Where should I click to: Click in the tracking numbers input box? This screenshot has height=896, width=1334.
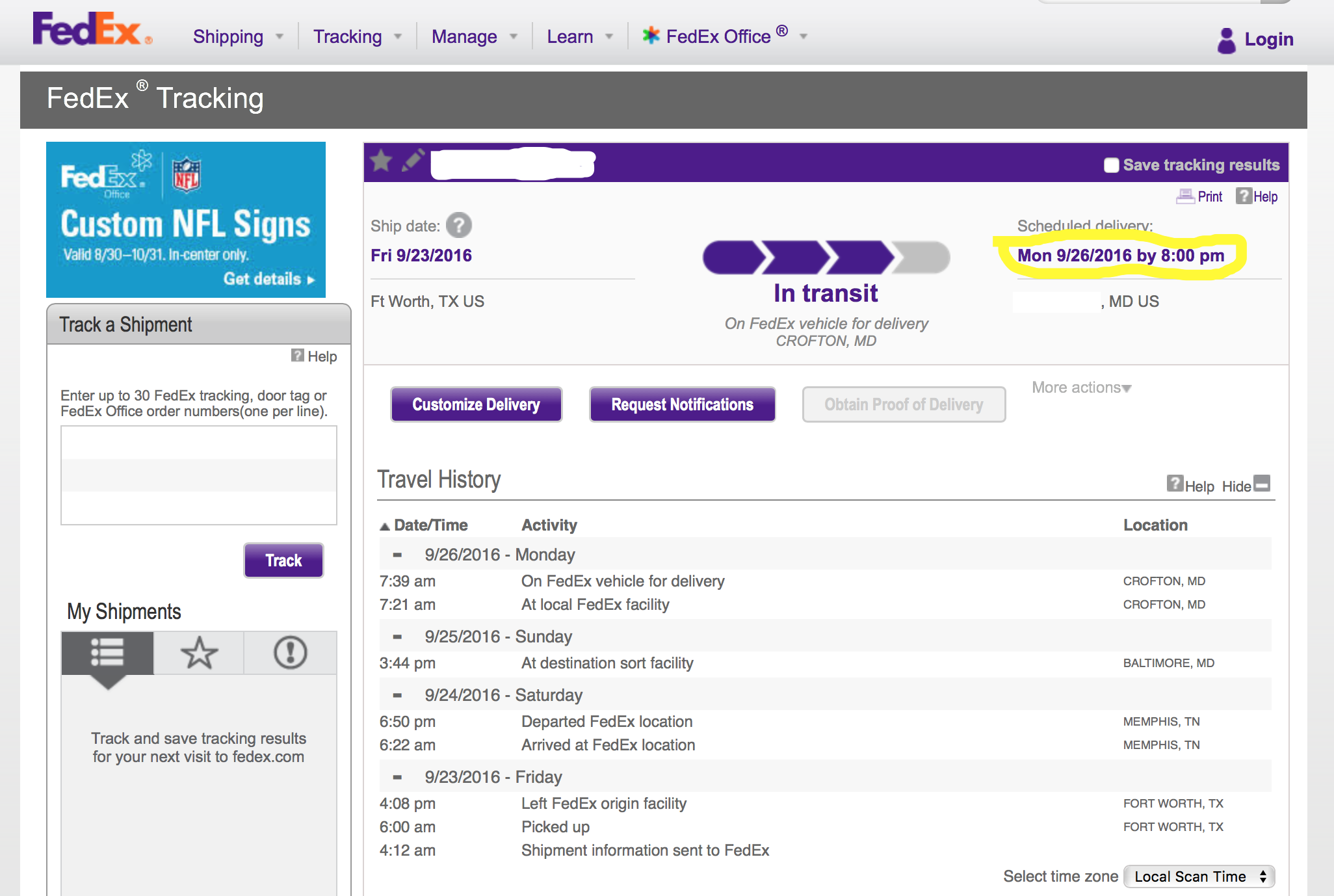tap(199, 475)
